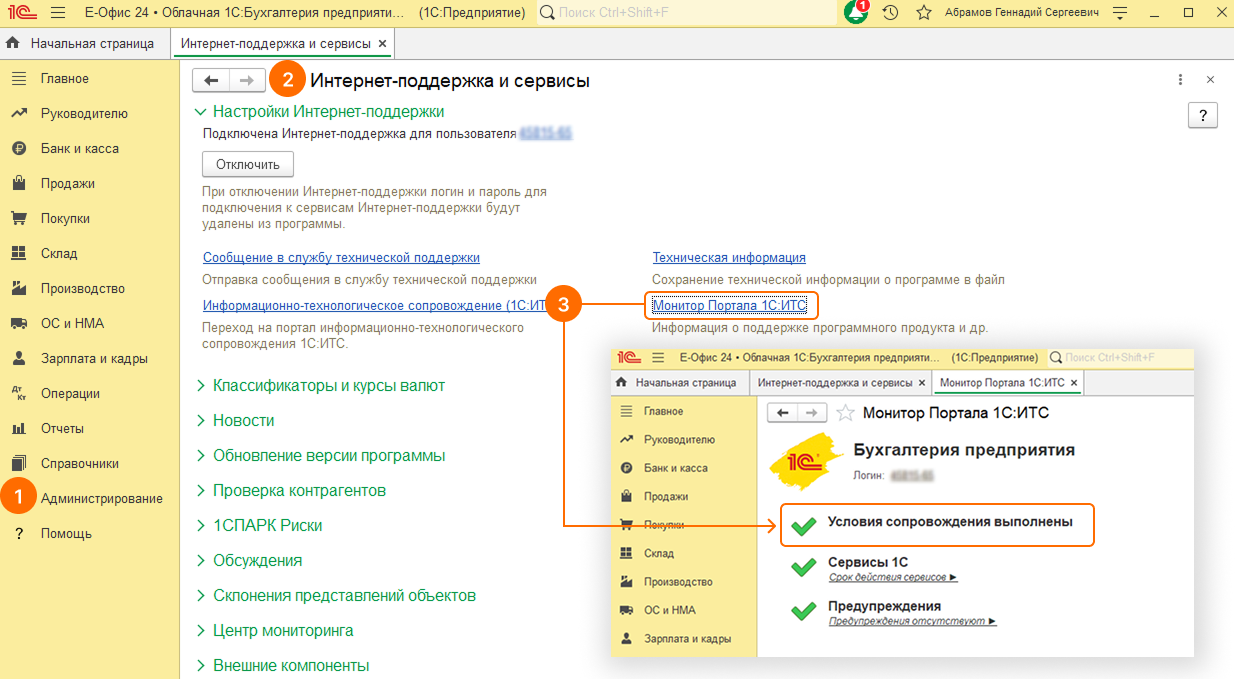The width and height of the screenshot is (1236, 679).
Task: Open Сообщение в службу технической поддержки link
Action: pos(341,258)
